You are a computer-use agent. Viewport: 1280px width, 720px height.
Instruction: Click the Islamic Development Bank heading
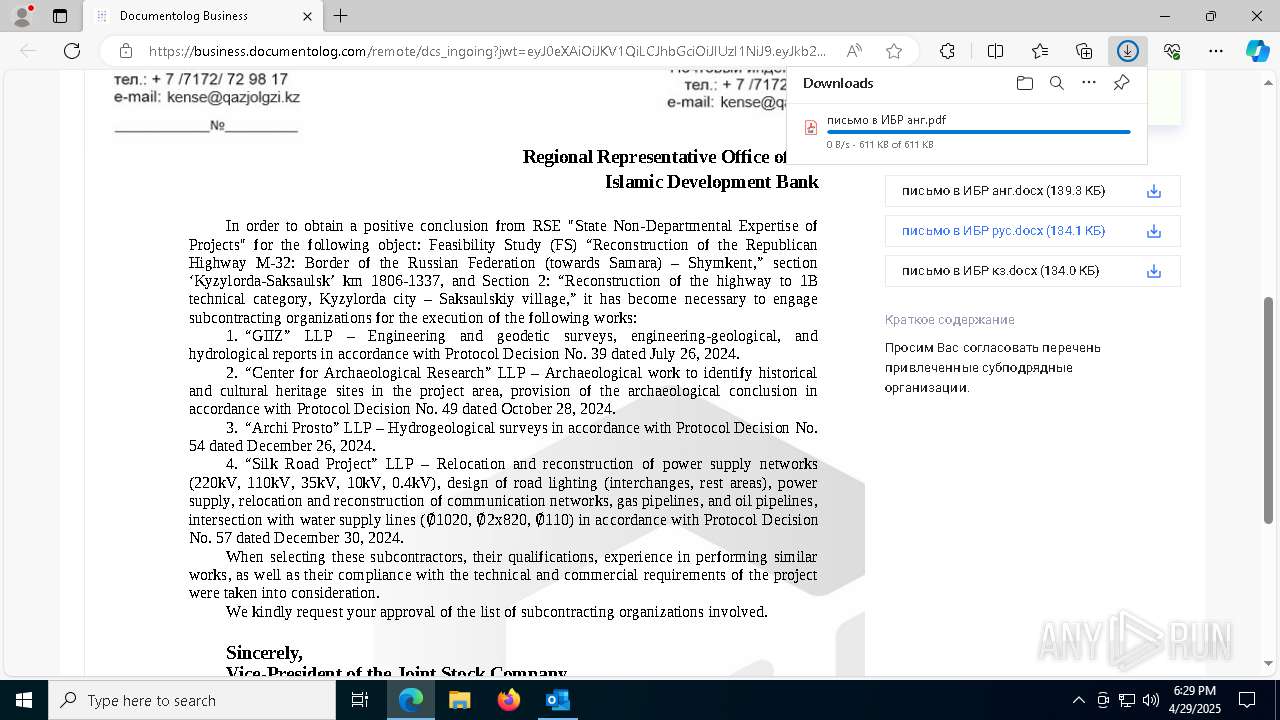click(x=712, y=182)
